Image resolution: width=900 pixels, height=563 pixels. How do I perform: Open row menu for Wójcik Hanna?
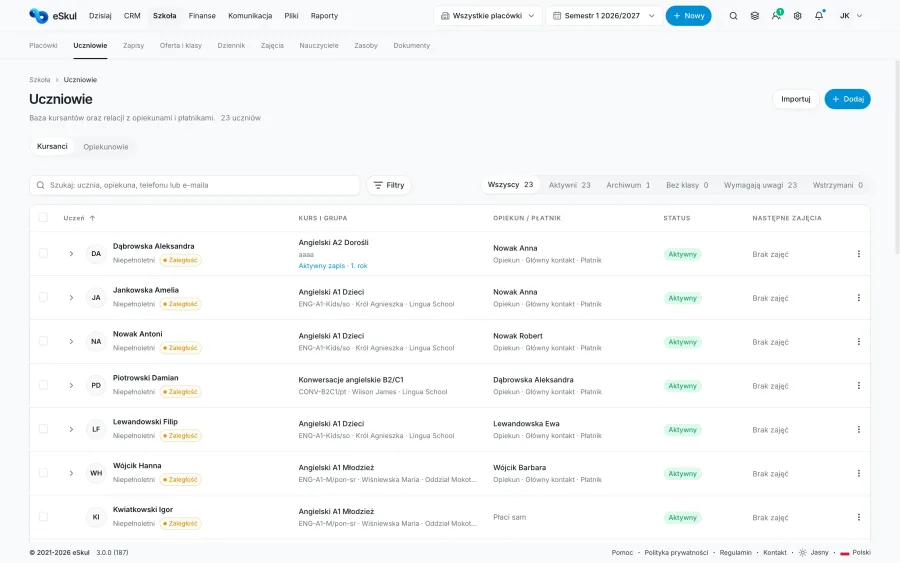[859, 473]
